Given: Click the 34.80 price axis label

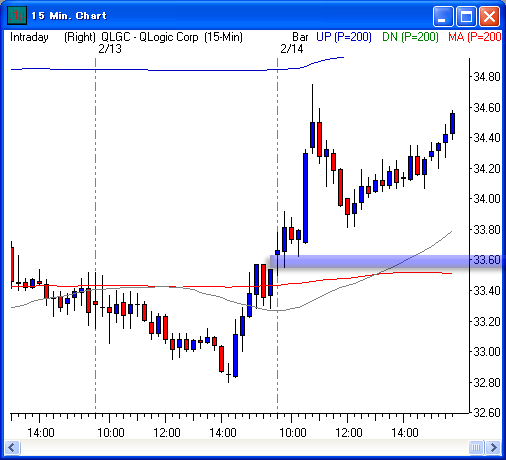Looking at the screenshot, I should 487,77.
